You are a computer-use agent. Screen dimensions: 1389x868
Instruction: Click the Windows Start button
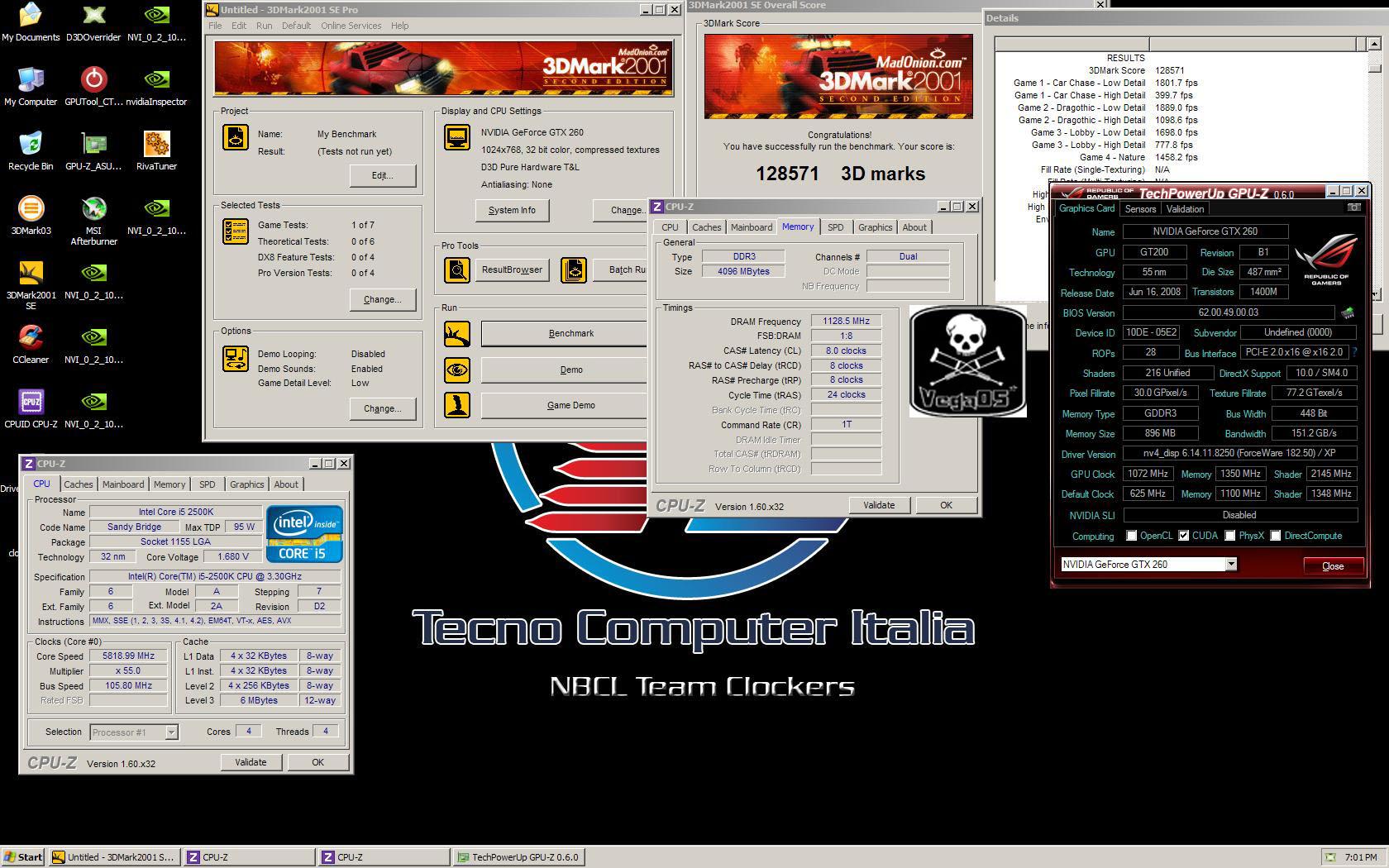tap(23, 857)
